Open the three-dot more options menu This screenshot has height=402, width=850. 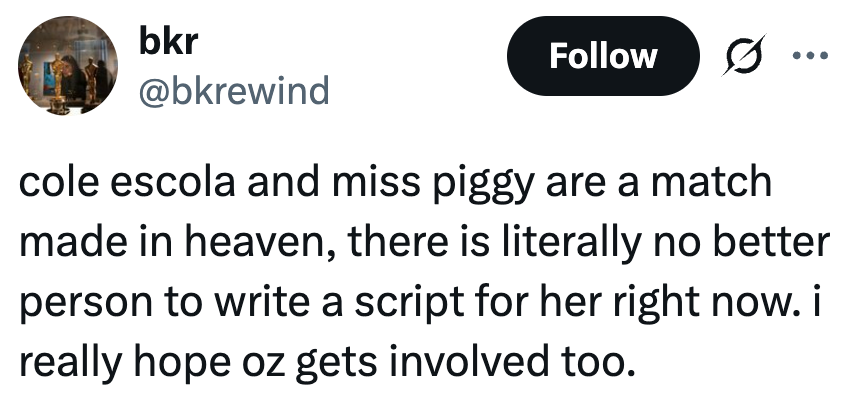[810, 54]
